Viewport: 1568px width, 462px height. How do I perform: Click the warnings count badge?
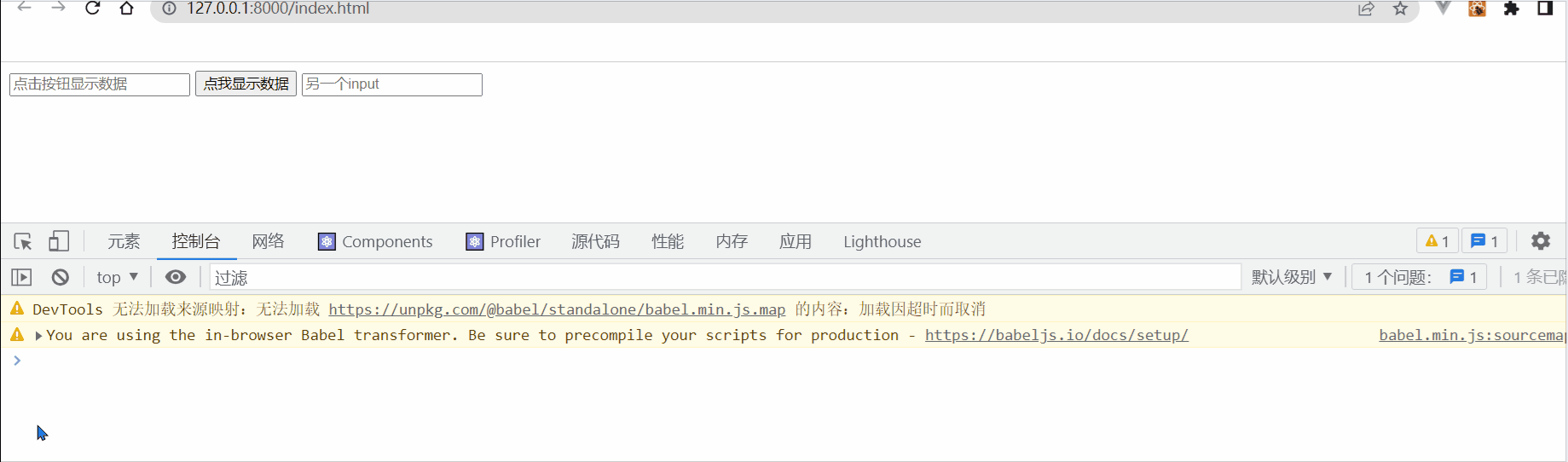(x=1437, y=241)
